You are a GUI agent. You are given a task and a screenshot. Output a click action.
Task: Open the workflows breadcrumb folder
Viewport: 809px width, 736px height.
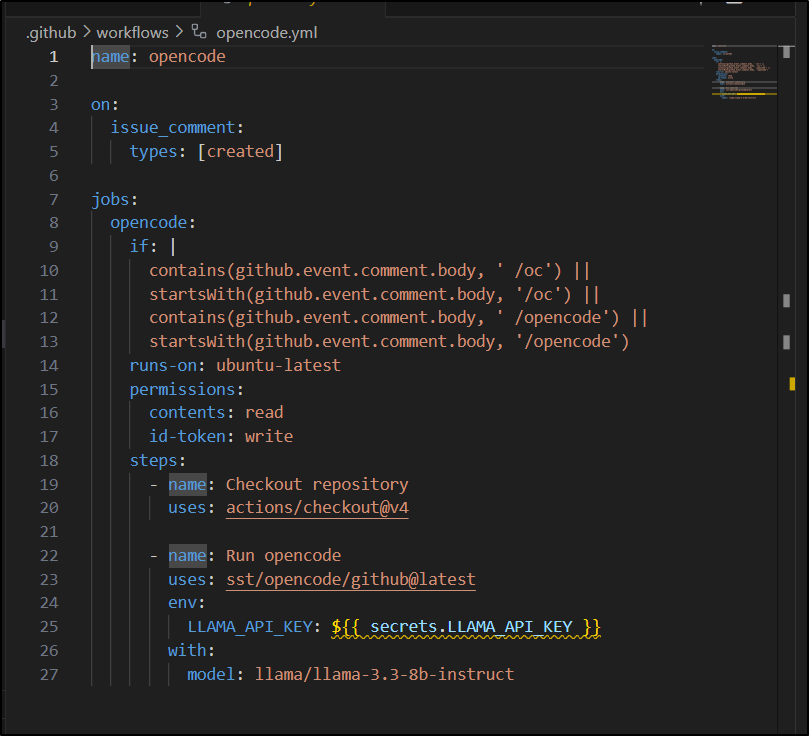coord(132,32)
